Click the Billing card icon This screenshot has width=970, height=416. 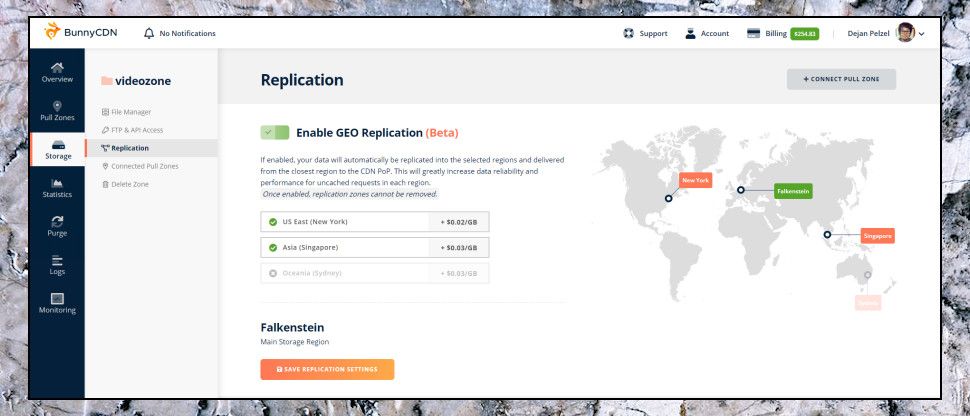click(x=753, y=33)
